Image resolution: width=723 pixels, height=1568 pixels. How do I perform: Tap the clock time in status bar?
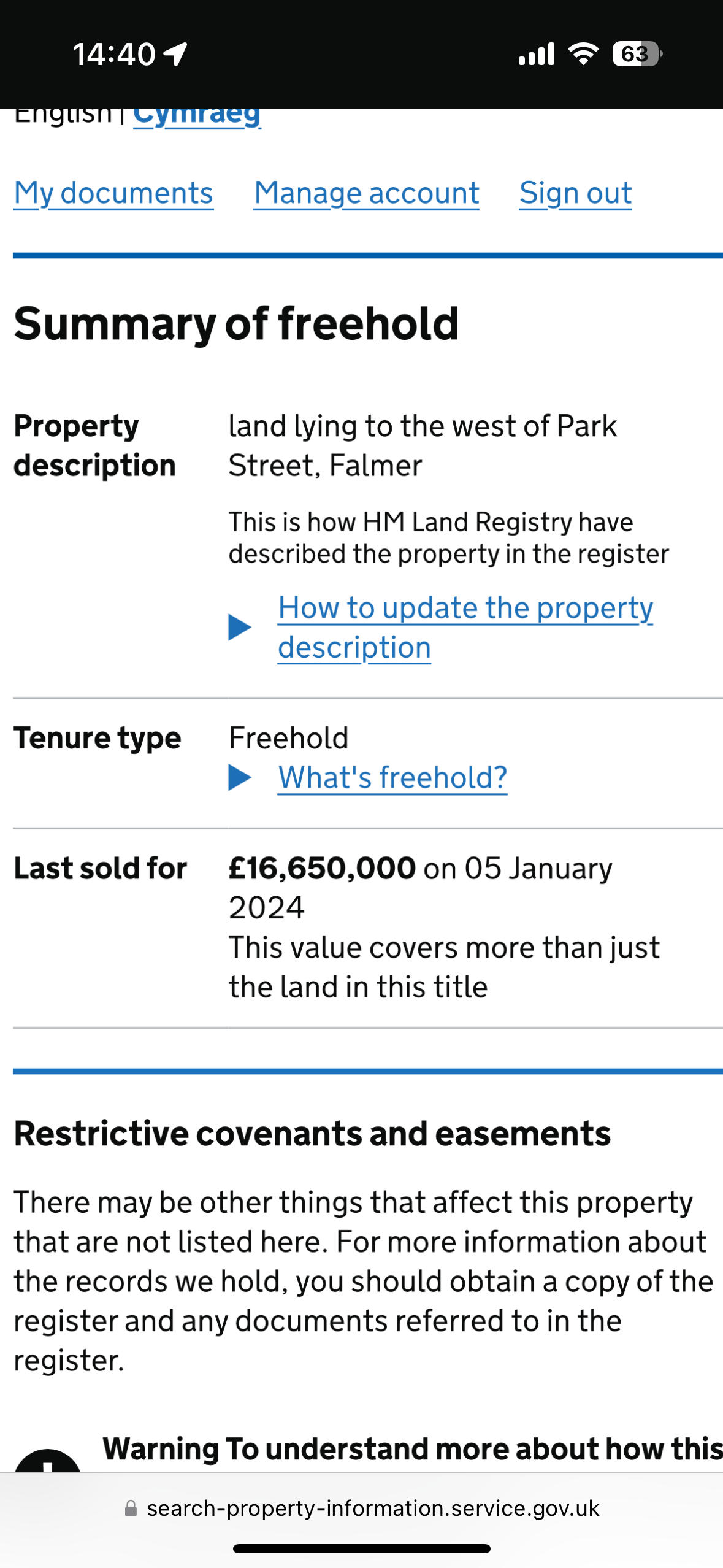pos(114,54)
